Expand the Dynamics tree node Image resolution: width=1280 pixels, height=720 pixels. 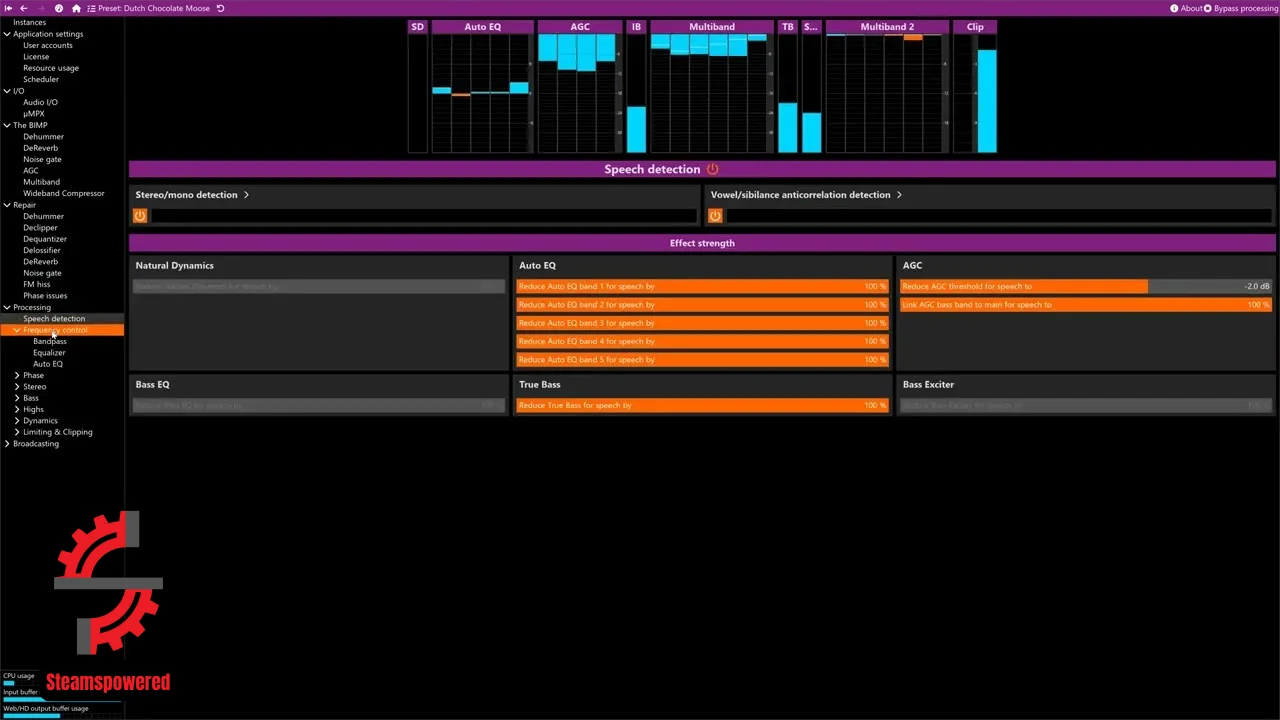coord(17,421)
